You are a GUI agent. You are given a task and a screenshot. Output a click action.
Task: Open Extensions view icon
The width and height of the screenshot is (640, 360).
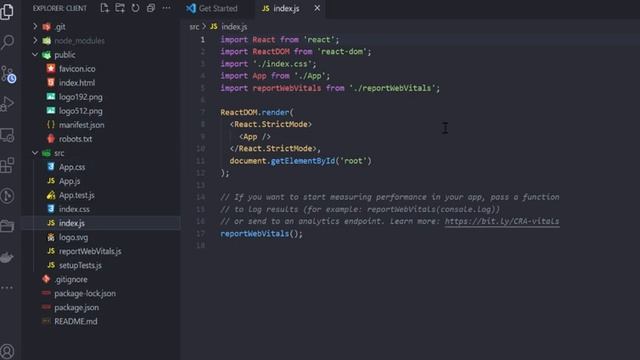7,165
